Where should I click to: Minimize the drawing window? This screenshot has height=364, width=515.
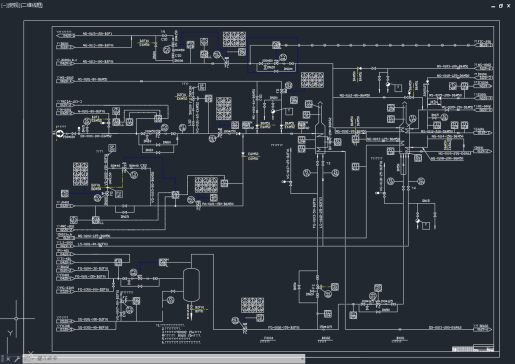point(493,6)
